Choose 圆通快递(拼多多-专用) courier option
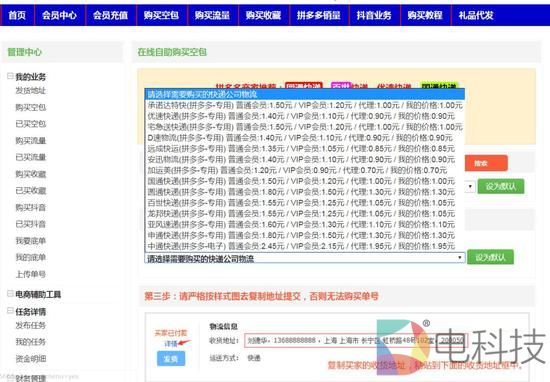Screen dimensions: 550x382 click(305, 192)
